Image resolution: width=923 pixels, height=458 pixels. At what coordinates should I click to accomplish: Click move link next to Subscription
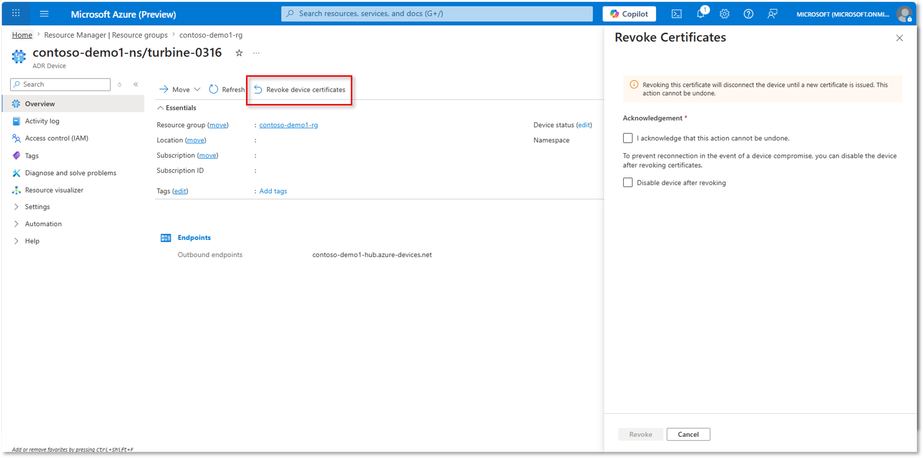[208, 155]
